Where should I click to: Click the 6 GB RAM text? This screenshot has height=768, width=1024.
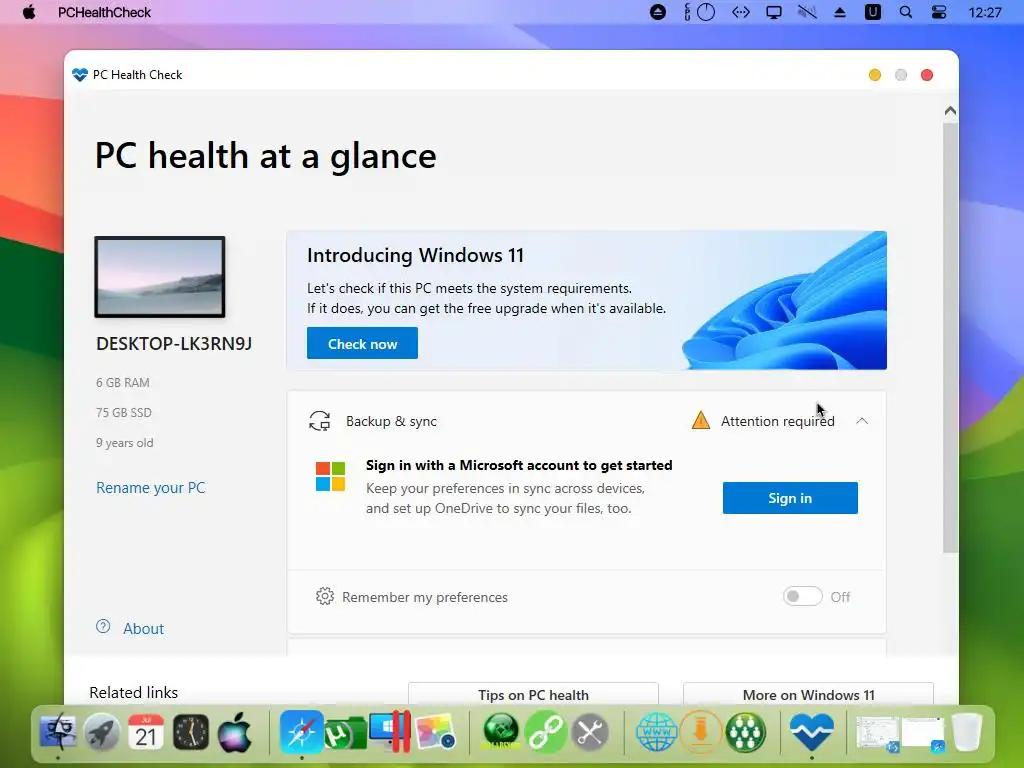[123, 383]
